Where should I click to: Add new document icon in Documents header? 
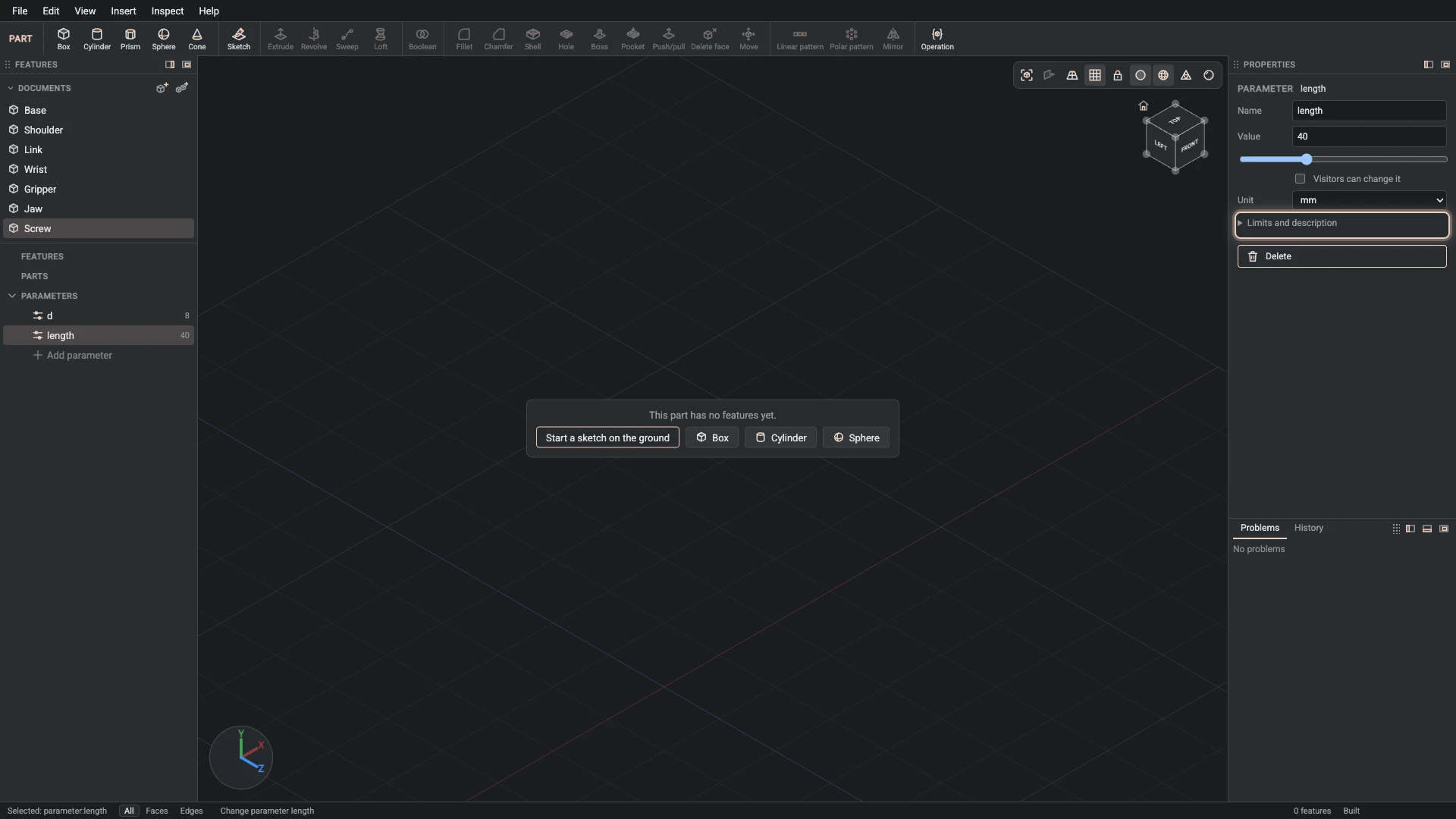point(162,88)
